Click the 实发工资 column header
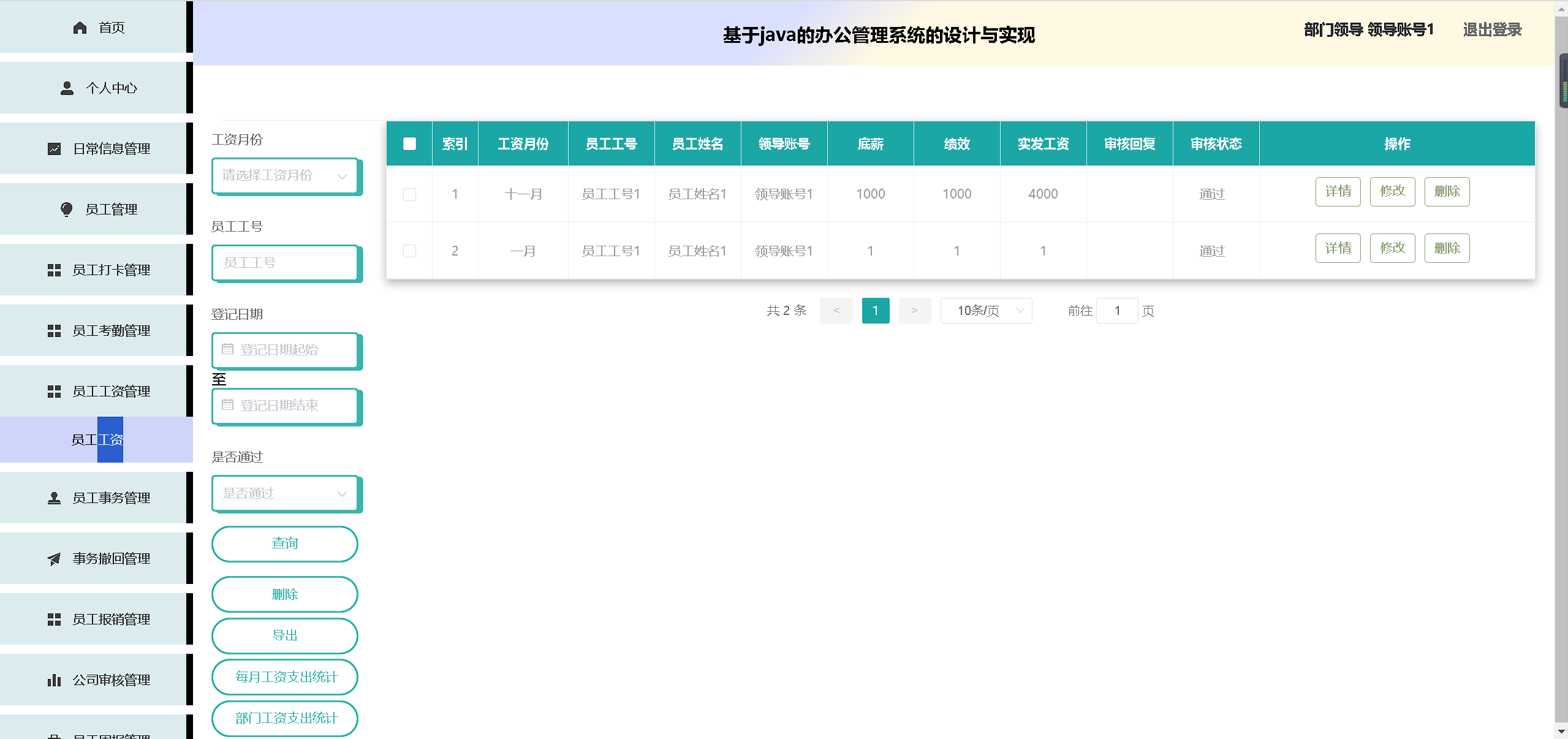 pos(1043,144)
